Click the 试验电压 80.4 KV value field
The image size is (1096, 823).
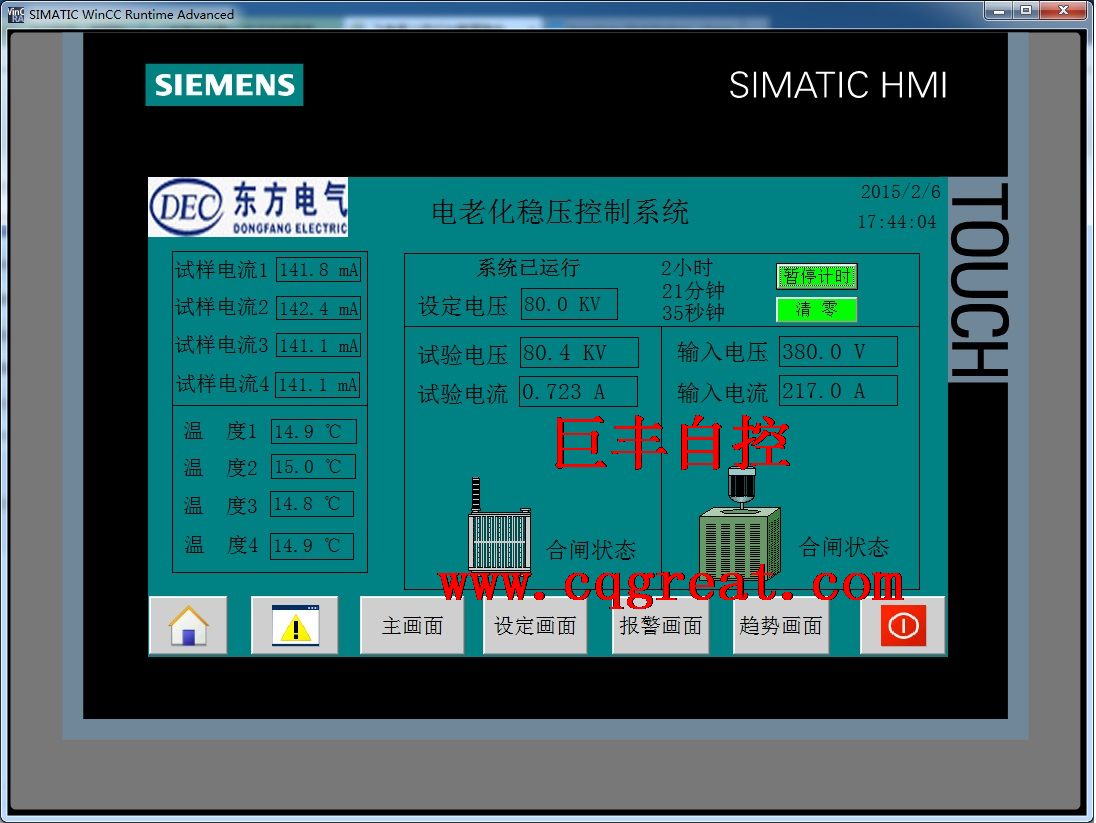[578, 353]
